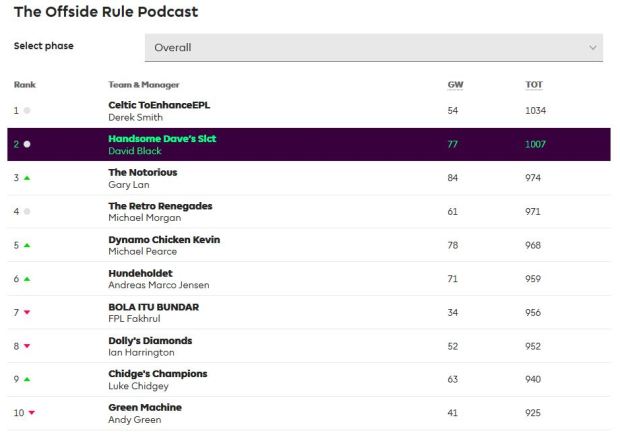Open the Select phase dropdown
This screenshot has width=620, height=433.
(373, 48)
